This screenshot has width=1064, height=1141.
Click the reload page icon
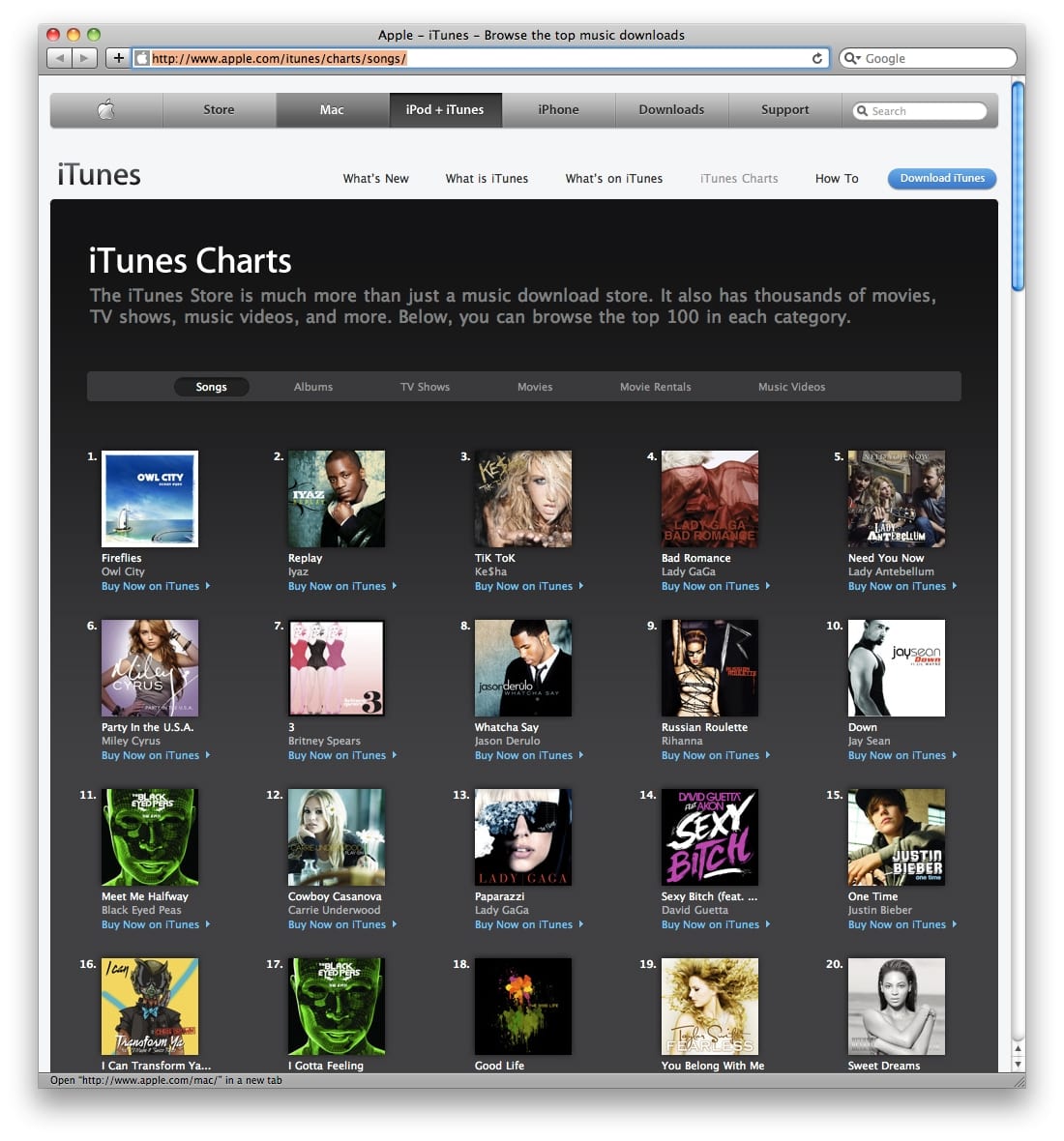click(x=817, y=58)
